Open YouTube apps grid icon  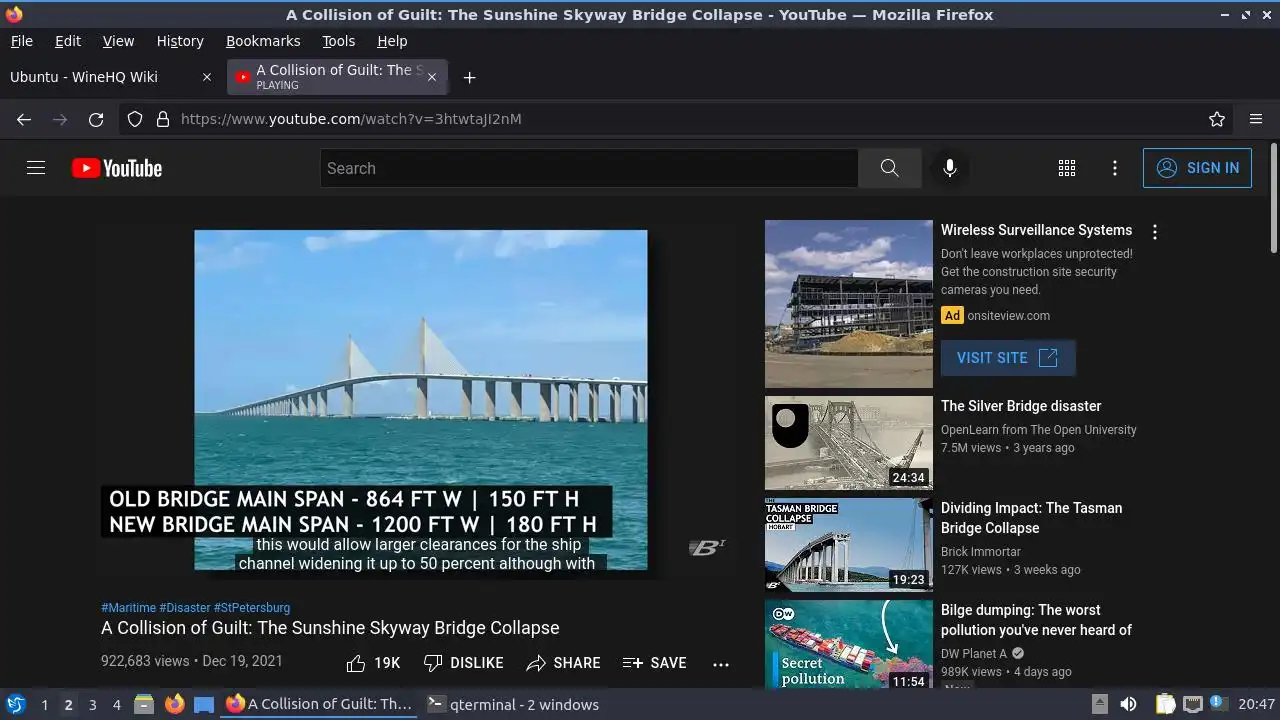[1067, 168]
